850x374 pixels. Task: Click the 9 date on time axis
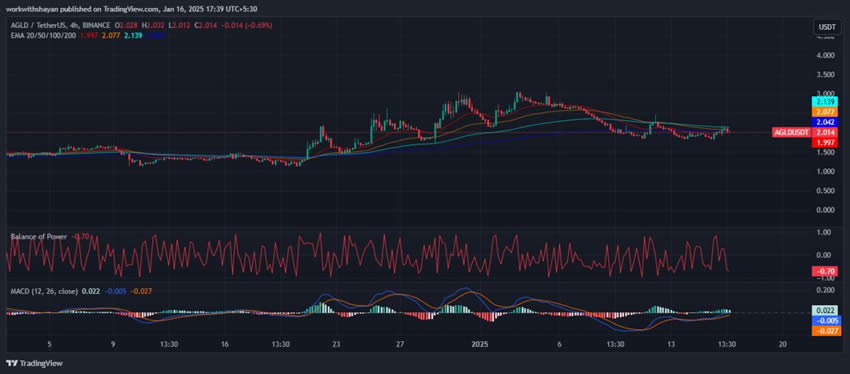[x=113, y=344]
